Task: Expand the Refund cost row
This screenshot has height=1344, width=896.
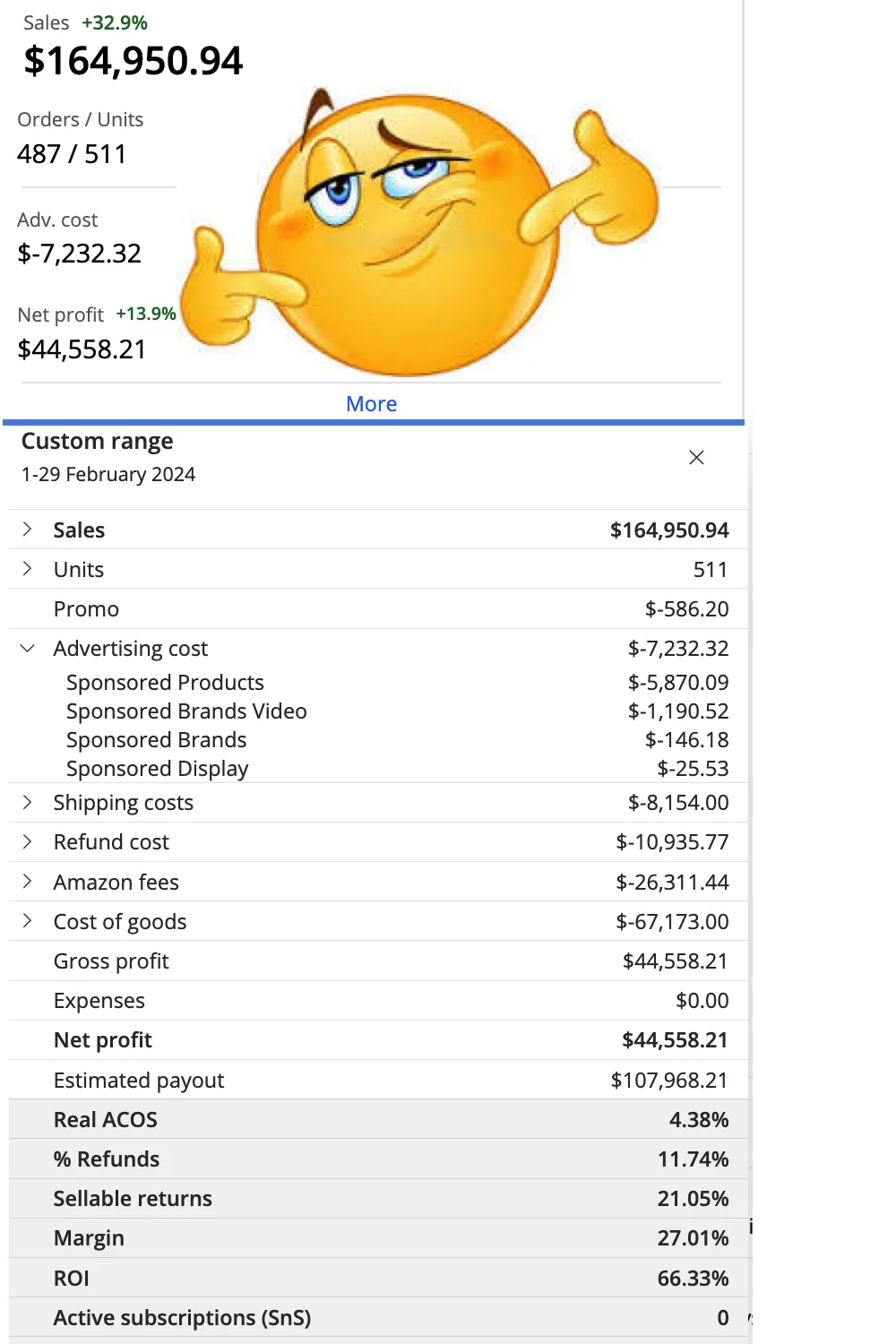Action: [28, 841]
